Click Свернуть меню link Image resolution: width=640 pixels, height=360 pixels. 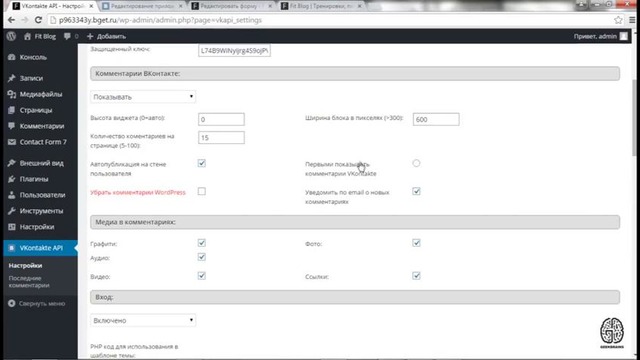42,303
